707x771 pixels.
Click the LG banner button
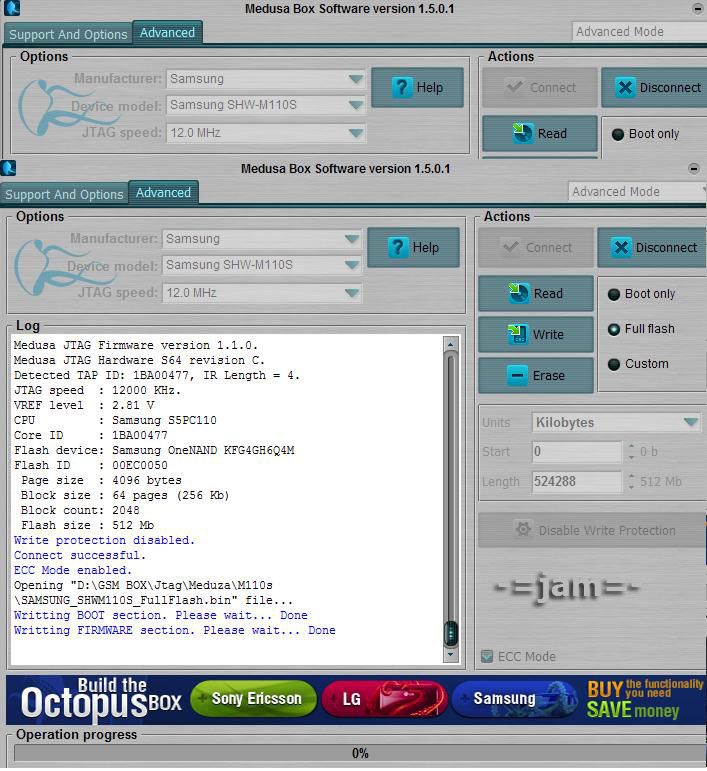tap(384, 699)
